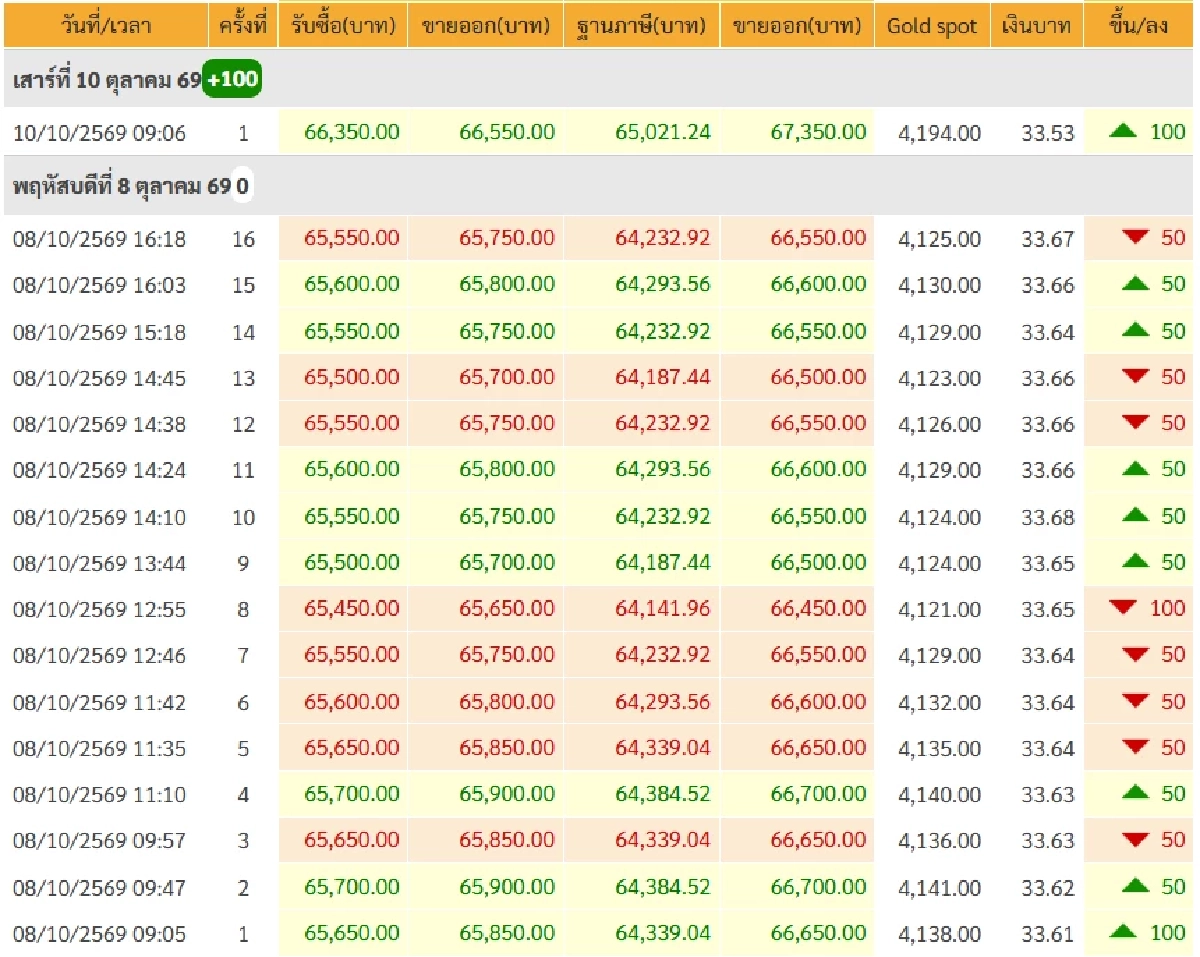Screen dimensions: 1200x957
Task: Click the red down arrow in the 16:18 row
Action: (1136, 237)
